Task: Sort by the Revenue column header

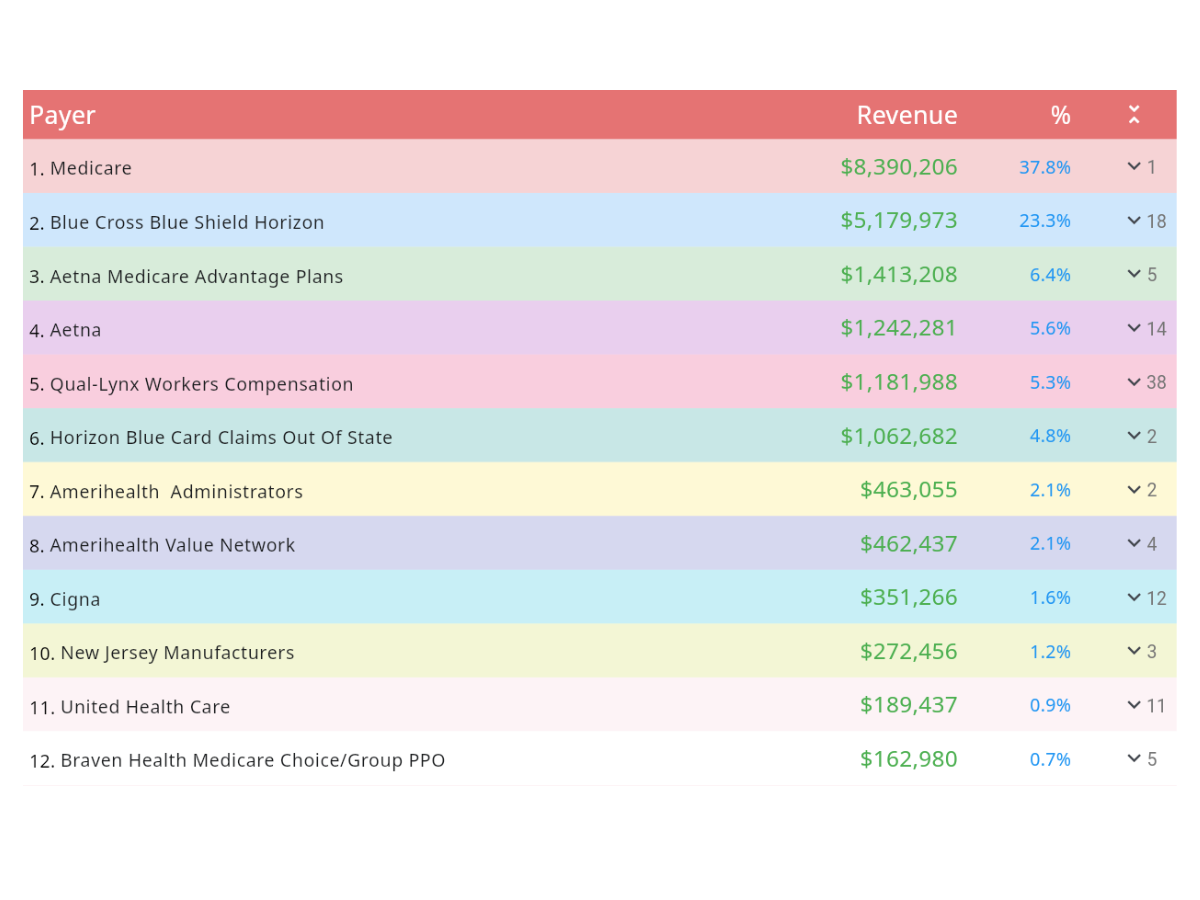Action: 907,115
